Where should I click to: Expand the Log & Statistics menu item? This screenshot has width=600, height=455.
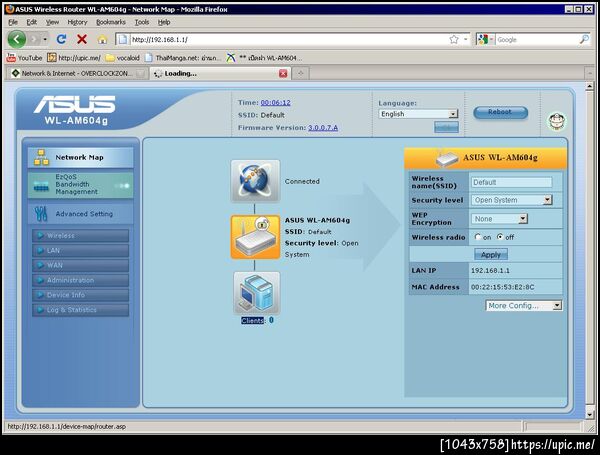(x=80, y=310)
